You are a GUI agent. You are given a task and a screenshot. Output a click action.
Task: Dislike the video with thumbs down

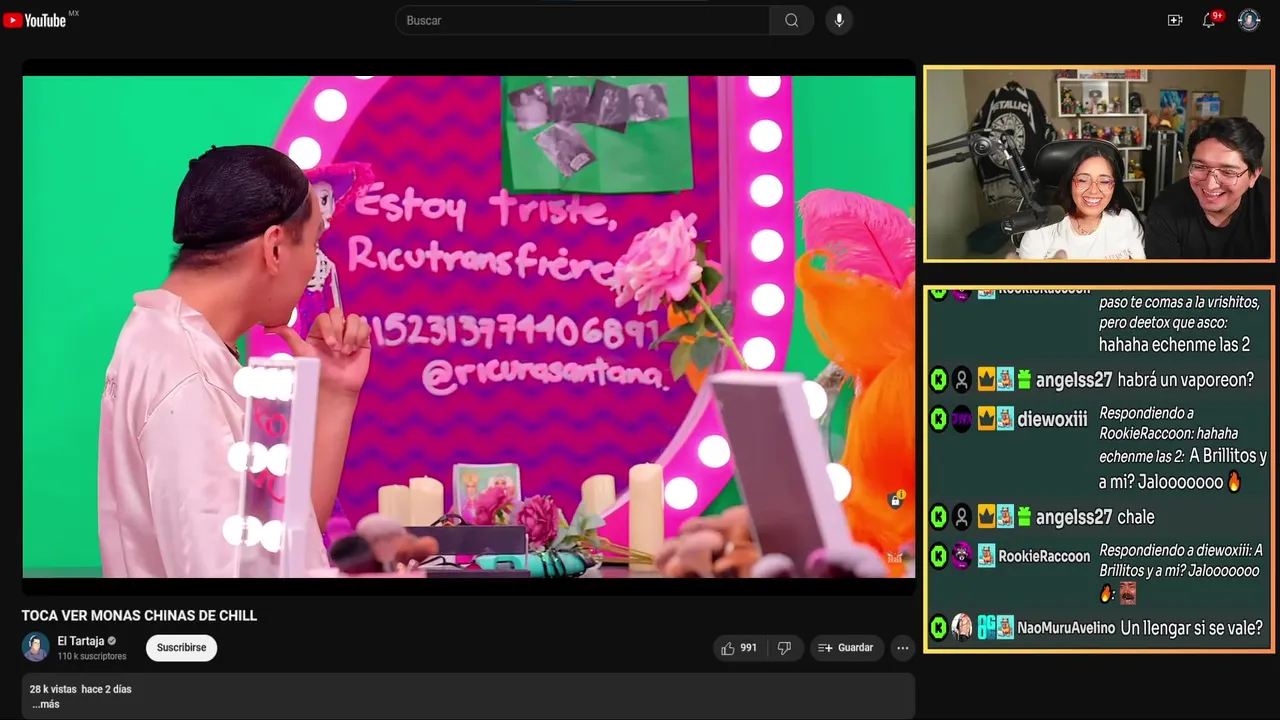[x=784, y=648]
